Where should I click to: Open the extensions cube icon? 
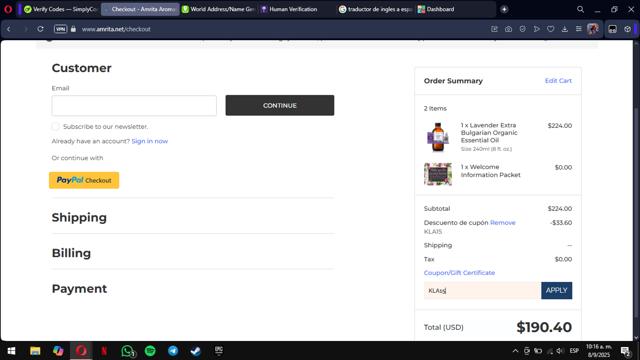(627, 29)
